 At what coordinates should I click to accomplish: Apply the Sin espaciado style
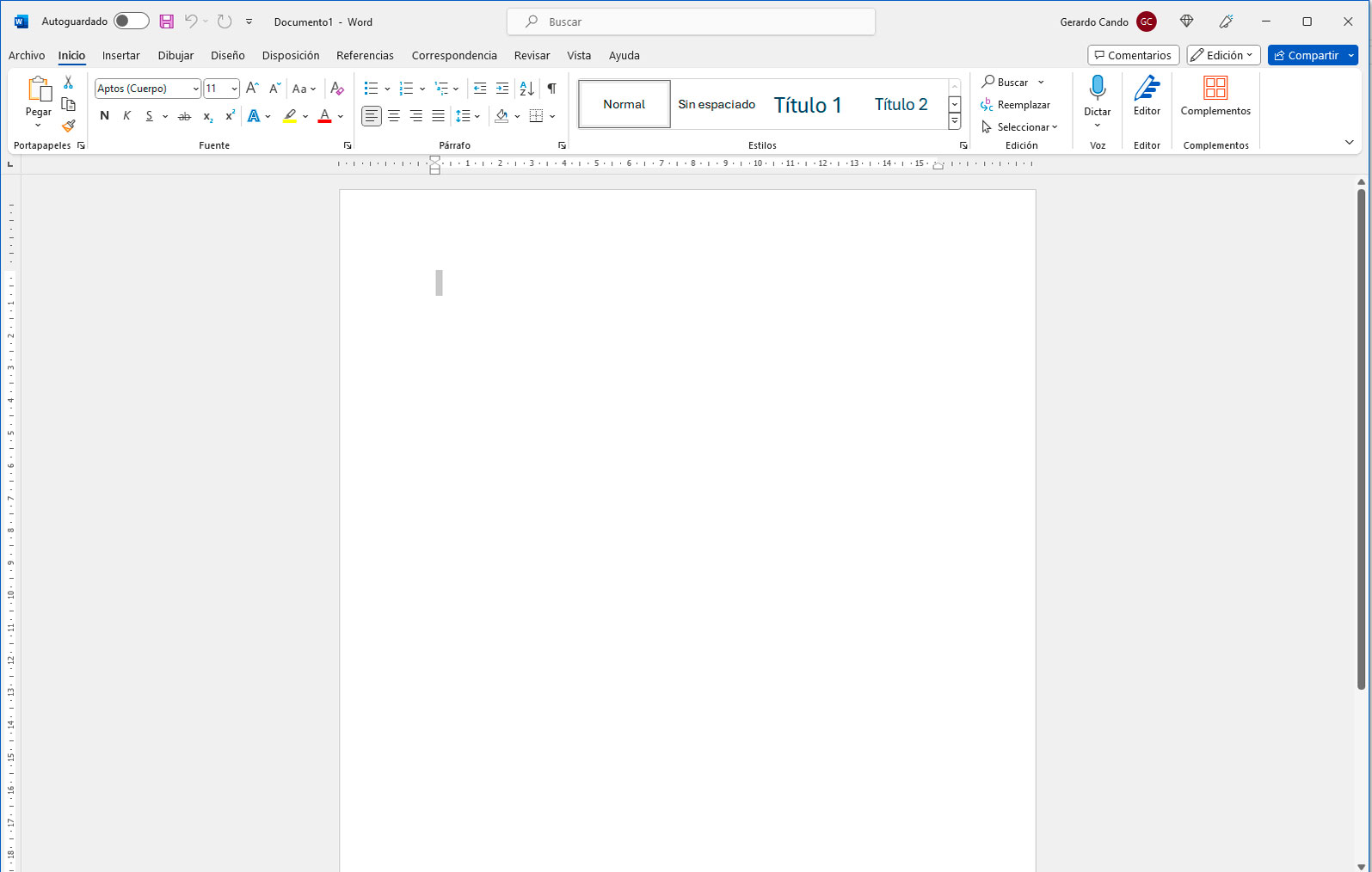(x=717, y=104)
